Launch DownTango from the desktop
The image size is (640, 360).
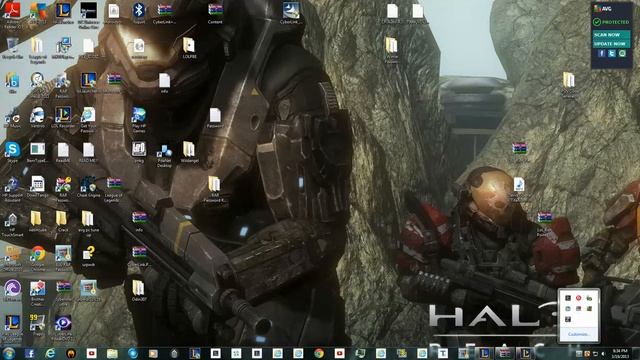coord(38,187)
